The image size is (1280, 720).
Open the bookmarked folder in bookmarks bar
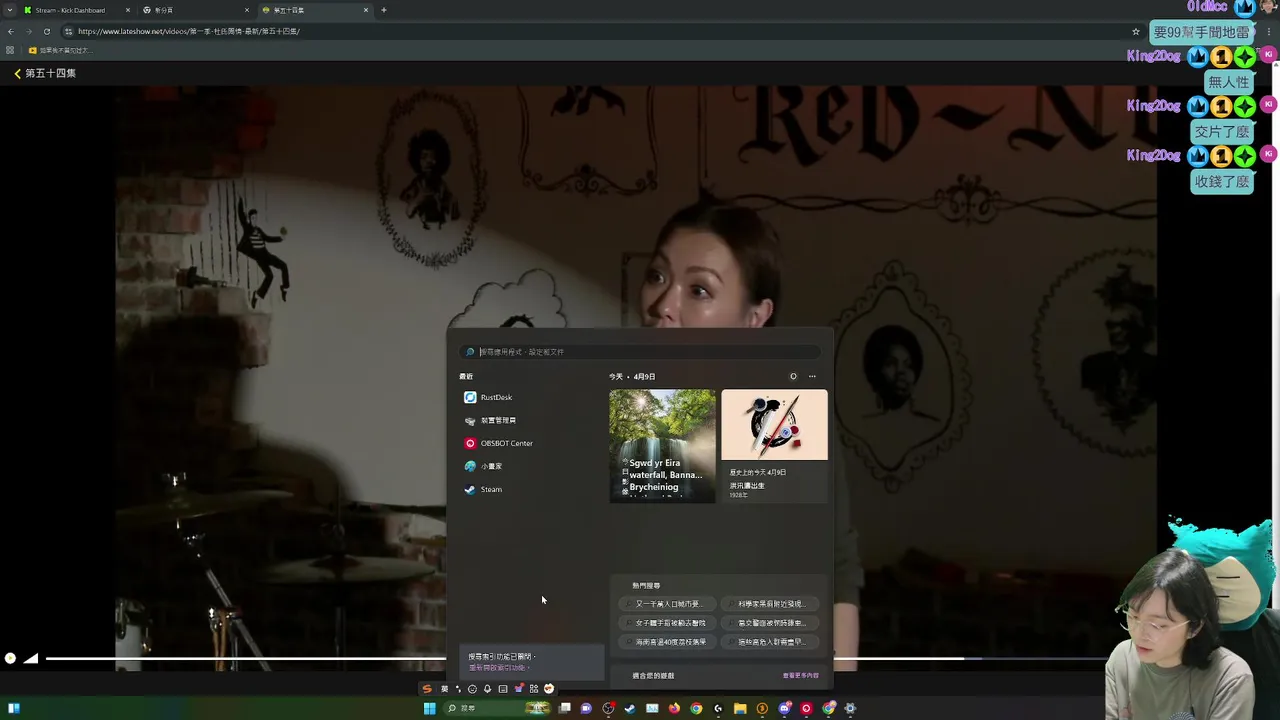tap(60, 50)
